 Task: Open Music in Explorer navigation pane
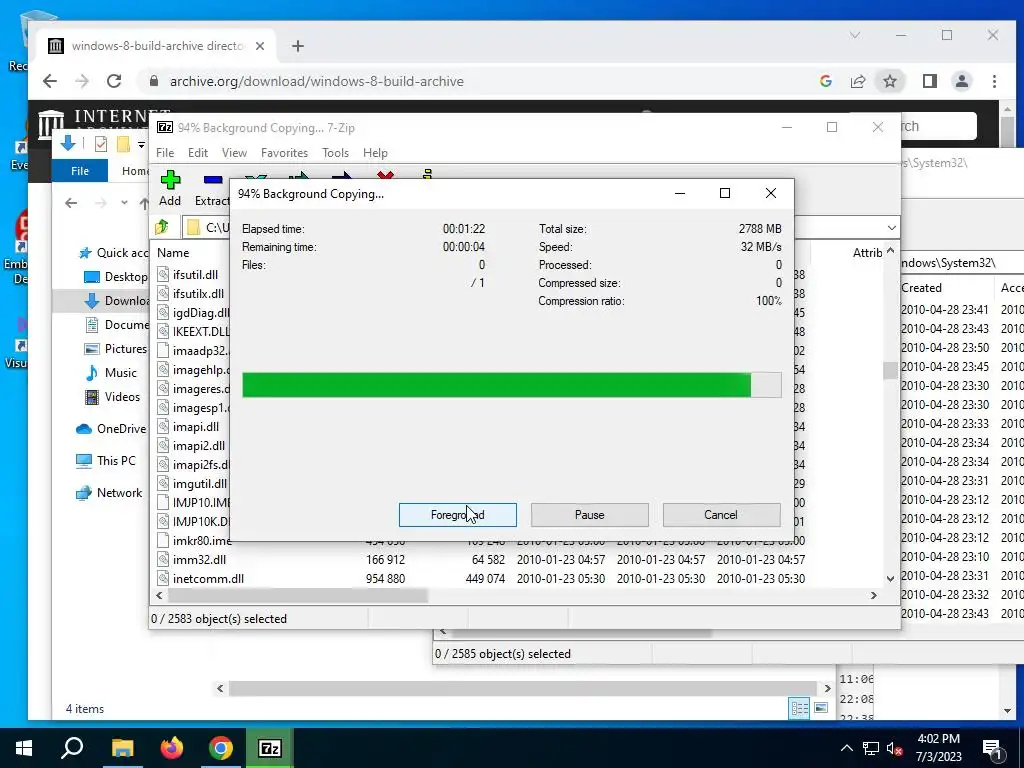[111, 373]
